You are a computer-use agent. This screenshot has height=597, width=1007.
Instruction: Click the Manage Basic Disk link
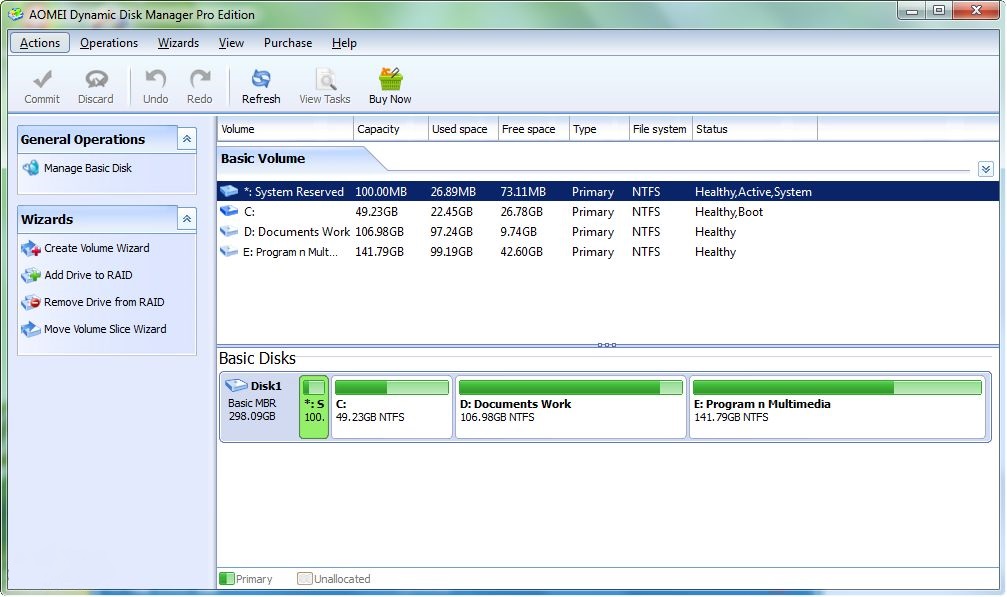tap(88, 168)
